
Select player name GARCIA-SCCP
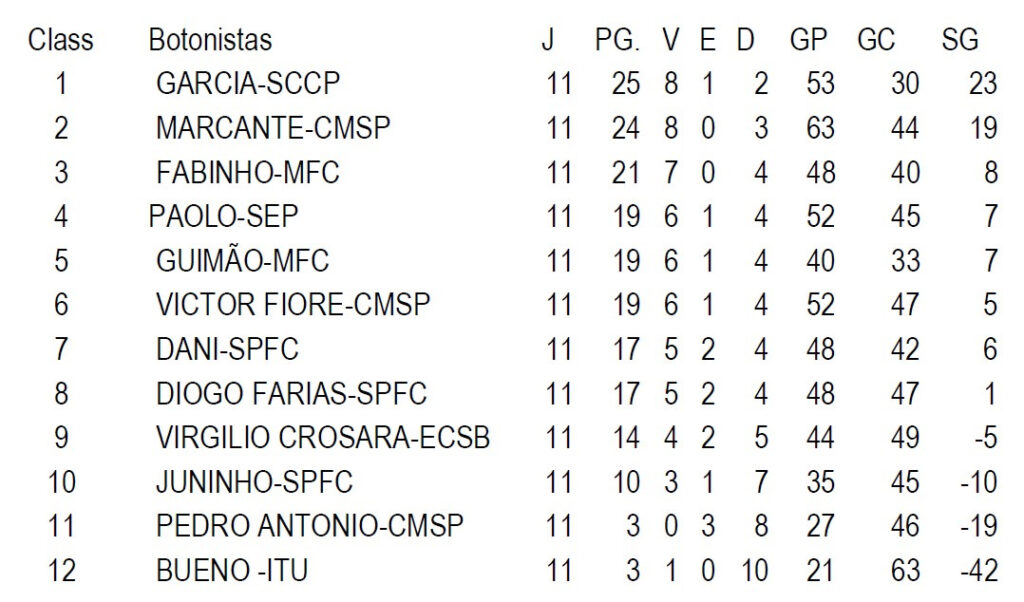[x=247, y=84]
